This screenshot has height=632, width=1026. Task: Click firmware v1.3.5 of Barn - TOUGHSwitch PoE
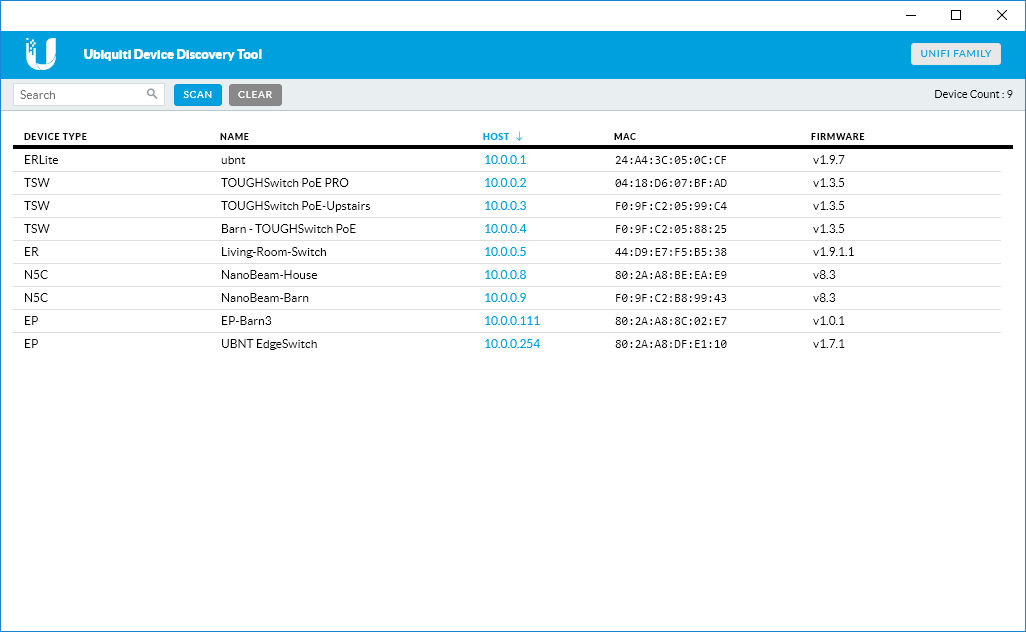828,228
